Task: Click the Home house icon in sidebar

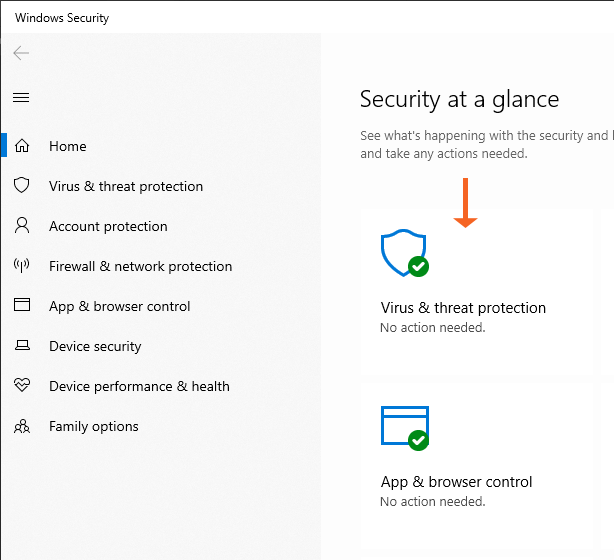Action: click(22, 146)
